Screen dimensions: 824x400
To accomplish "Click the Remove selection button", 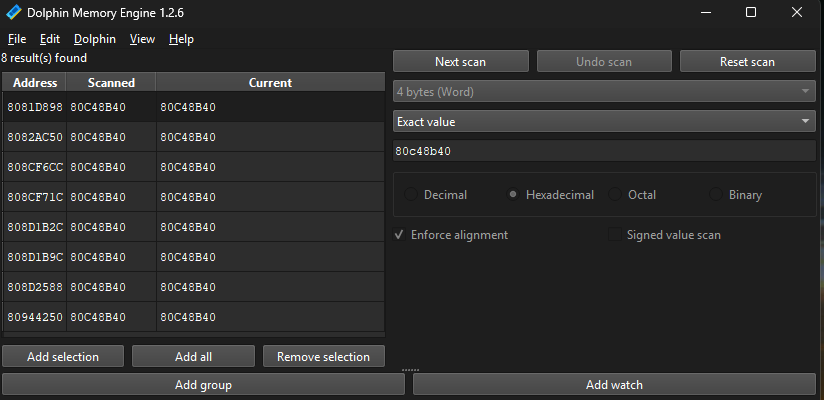I will pos(323,356).
